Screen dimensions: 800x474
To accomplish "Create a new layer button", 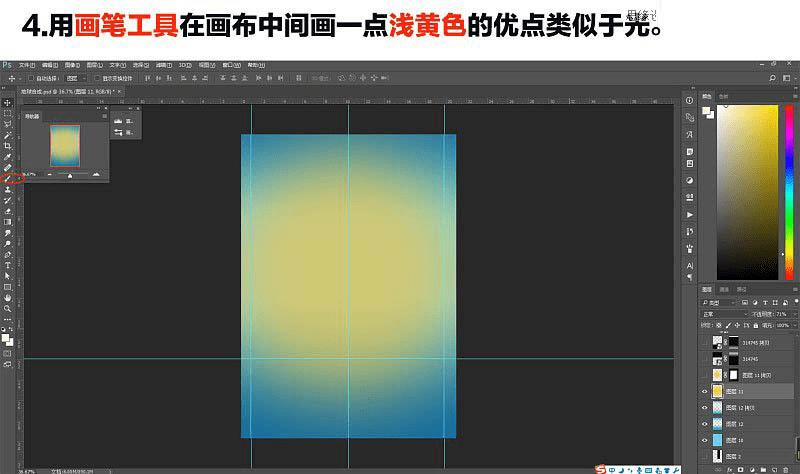I will pyautogui.click(x=774, y=469).
